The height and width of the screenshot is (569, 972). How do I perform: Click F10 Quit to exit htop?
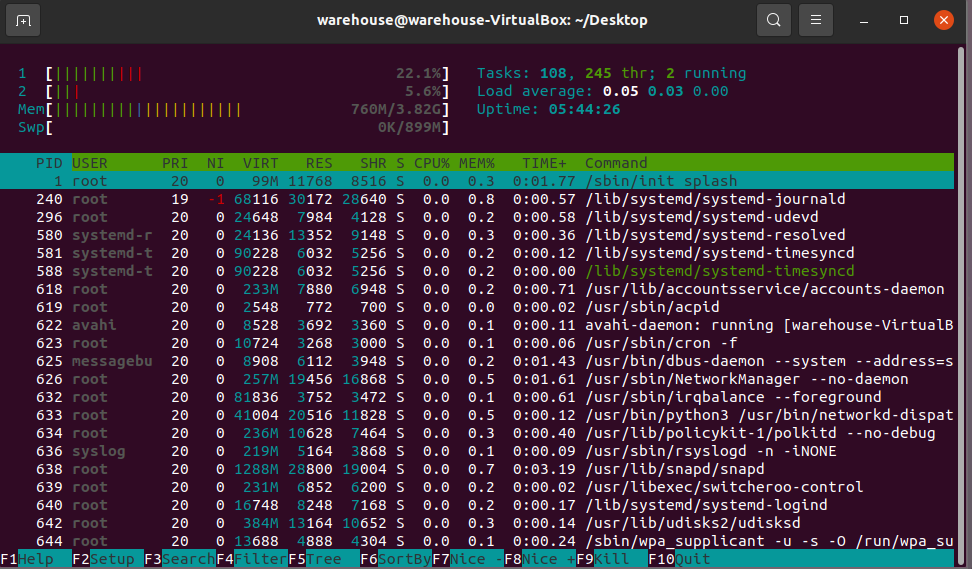[679, 559]
